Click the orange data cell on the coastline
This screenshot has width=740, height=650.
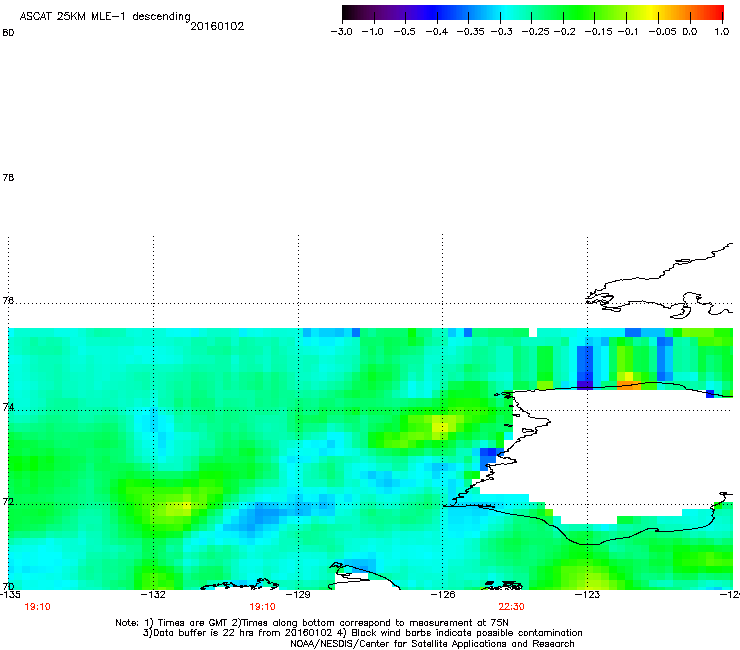630,386
